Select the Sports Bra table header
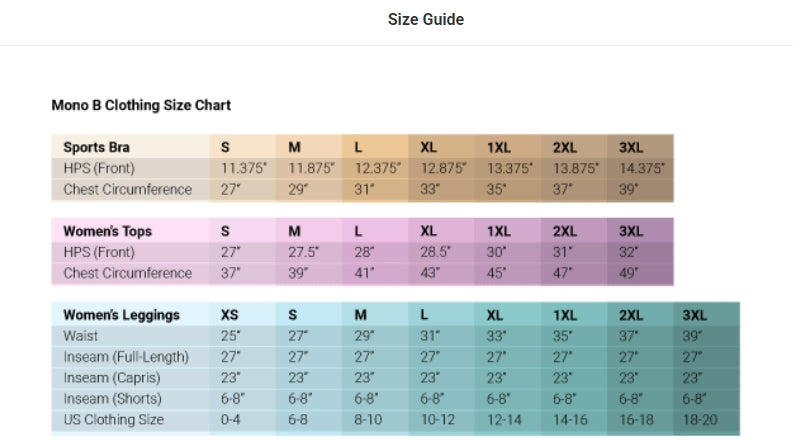 point(92,147)
